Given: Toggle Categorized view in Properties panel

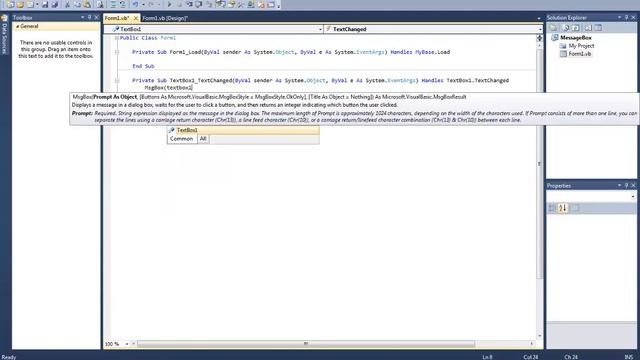Looking at the screenshot, I should pyautogui.click(x=553, y=208).
